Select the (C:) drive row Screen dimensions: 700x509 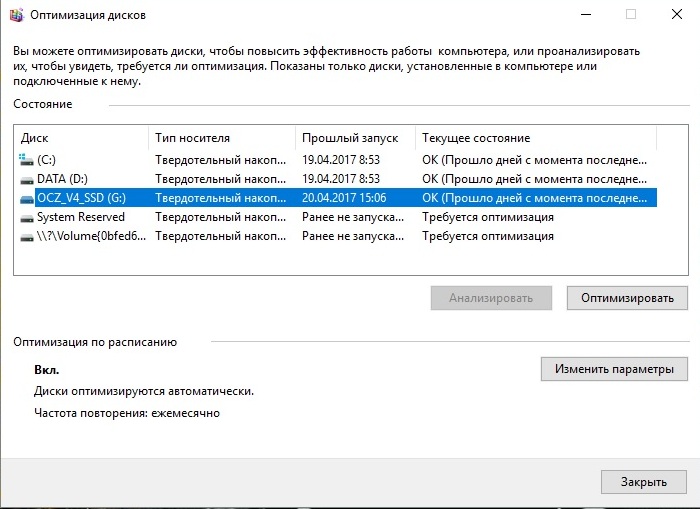tap(338, 160)
